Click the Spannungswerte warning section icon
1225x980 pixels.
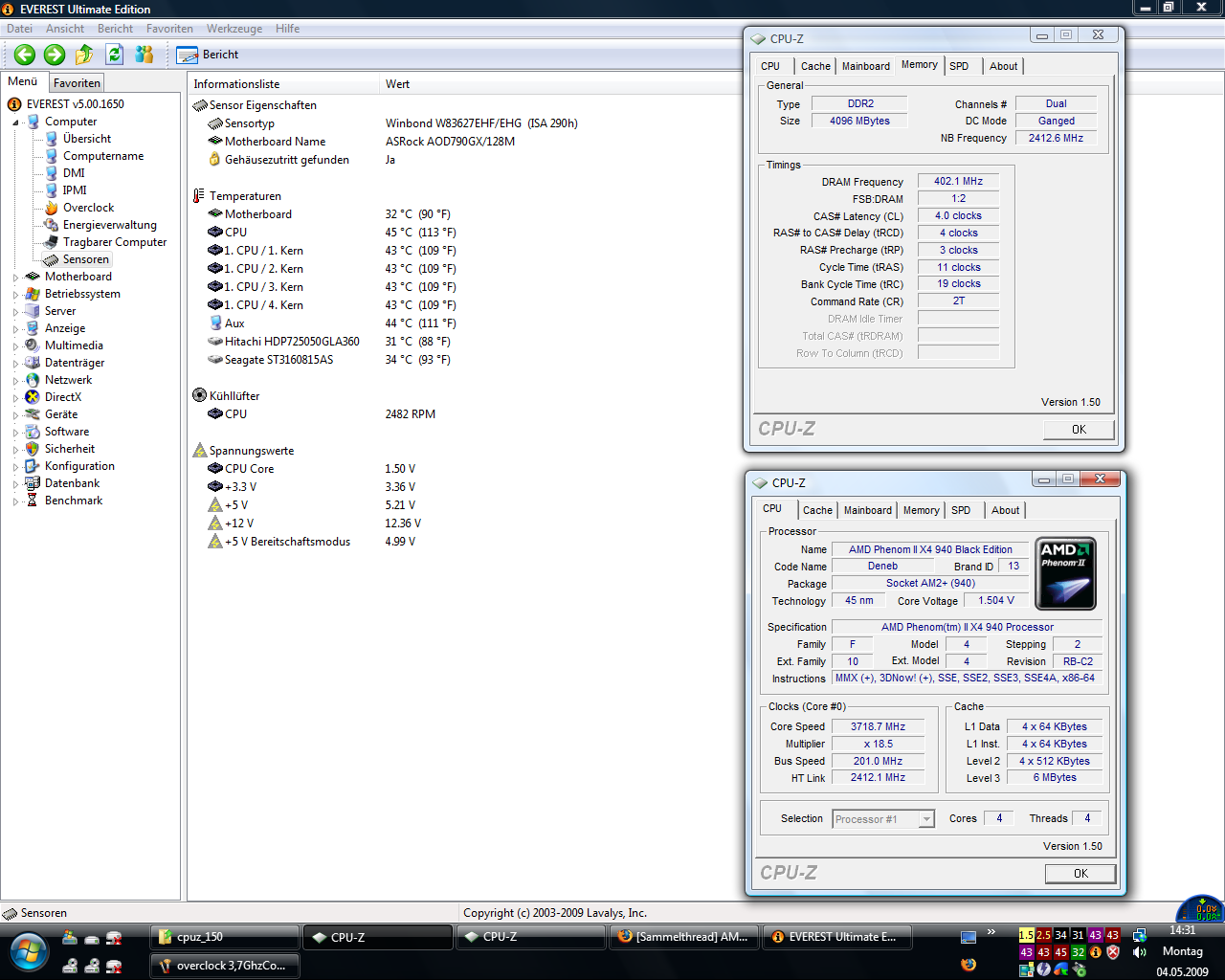(x=199, y=451)
